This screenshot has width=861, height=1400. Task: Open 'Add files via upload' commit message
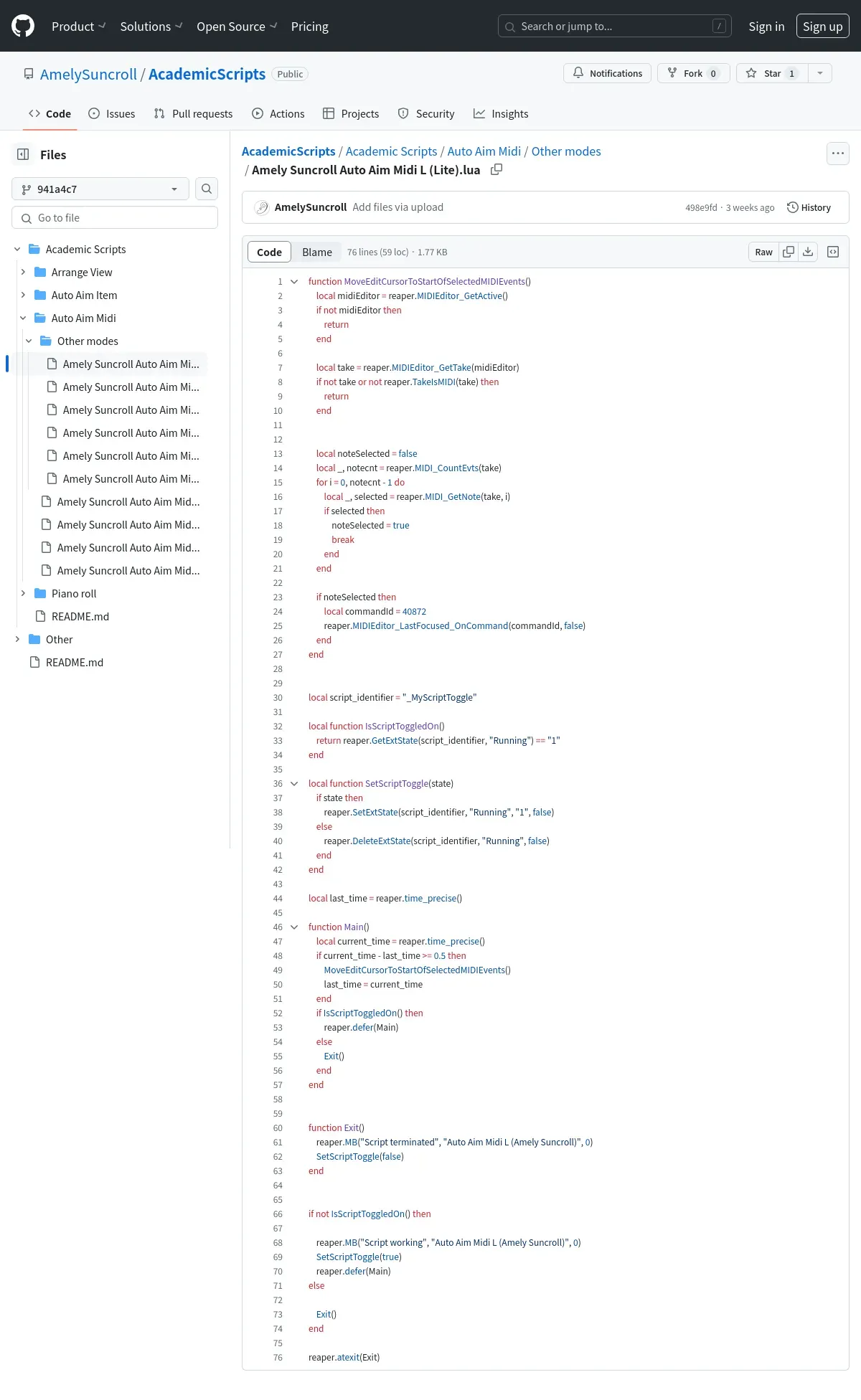coord(397,207)
